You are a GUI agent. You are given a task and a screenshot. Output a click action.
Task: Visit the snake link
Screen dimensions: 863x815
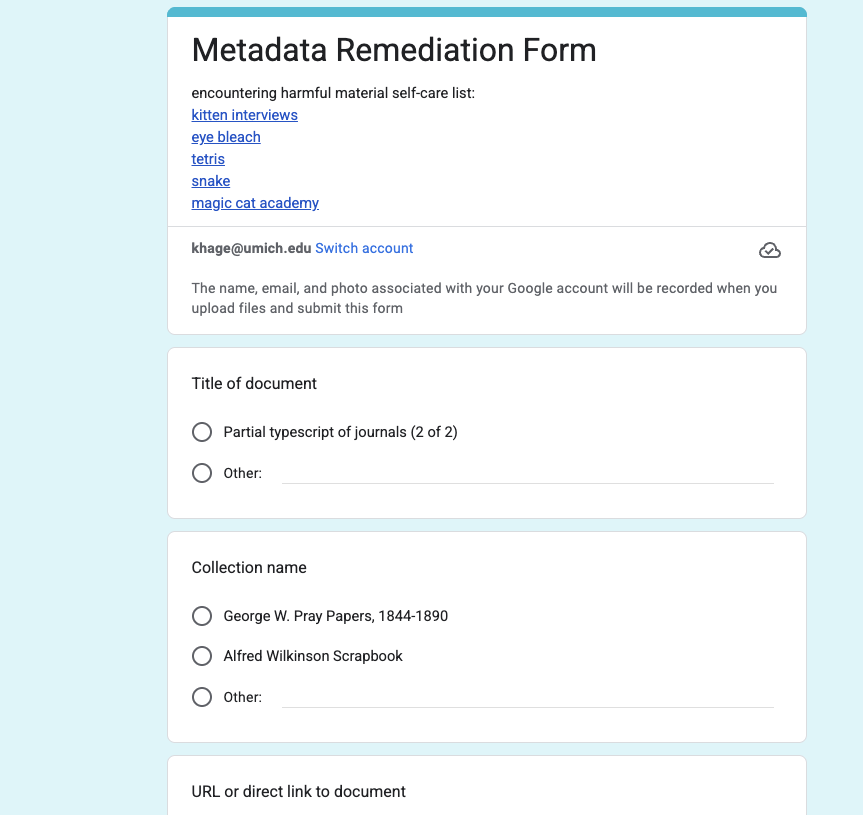211,181
